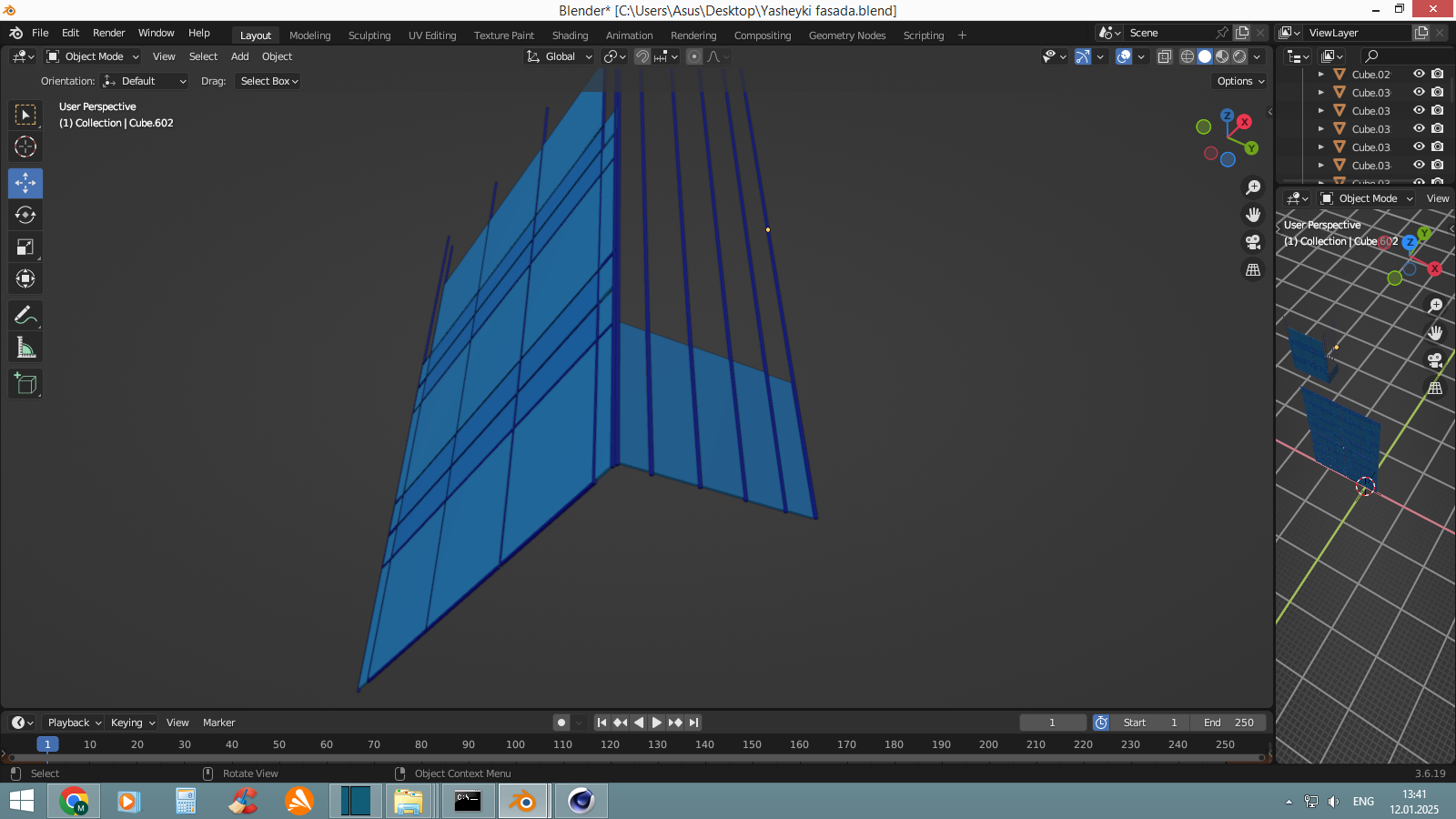Hide the first Cube.02 object in outliner

click(1419, 74)
